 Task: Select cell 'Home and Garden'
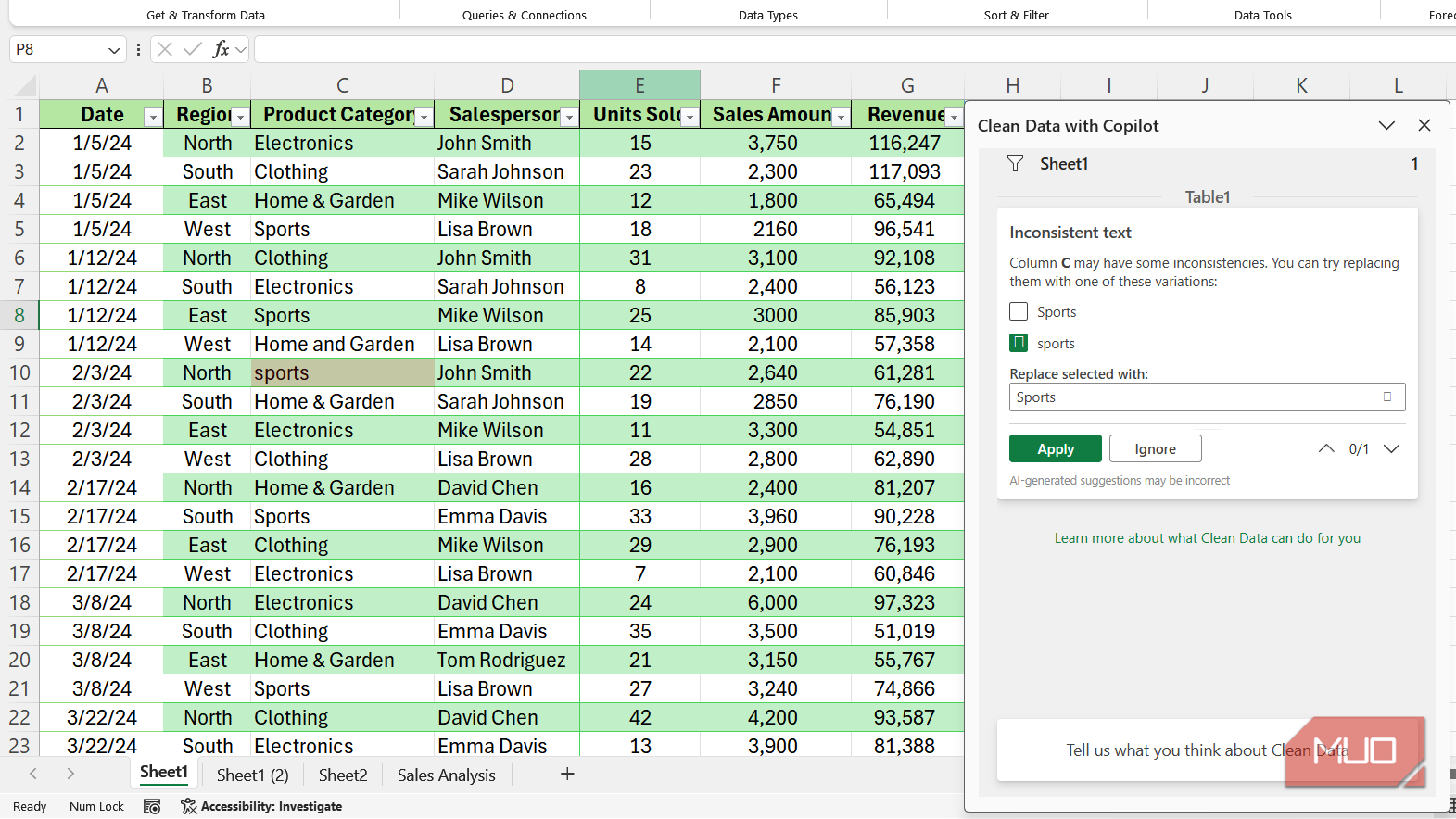point(342,344)
